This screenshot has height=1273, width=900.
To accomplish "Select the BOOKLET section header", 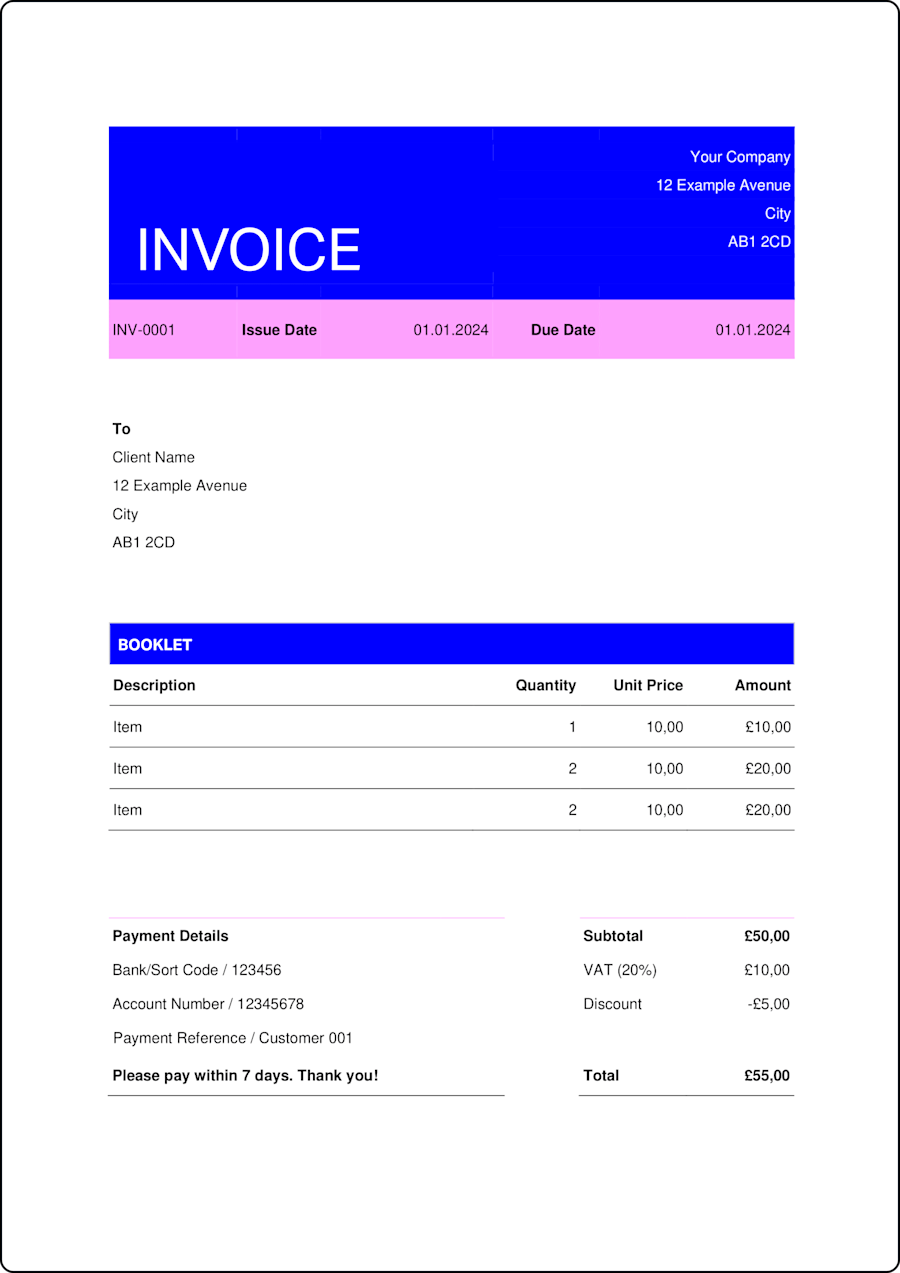I will [155, 644].
